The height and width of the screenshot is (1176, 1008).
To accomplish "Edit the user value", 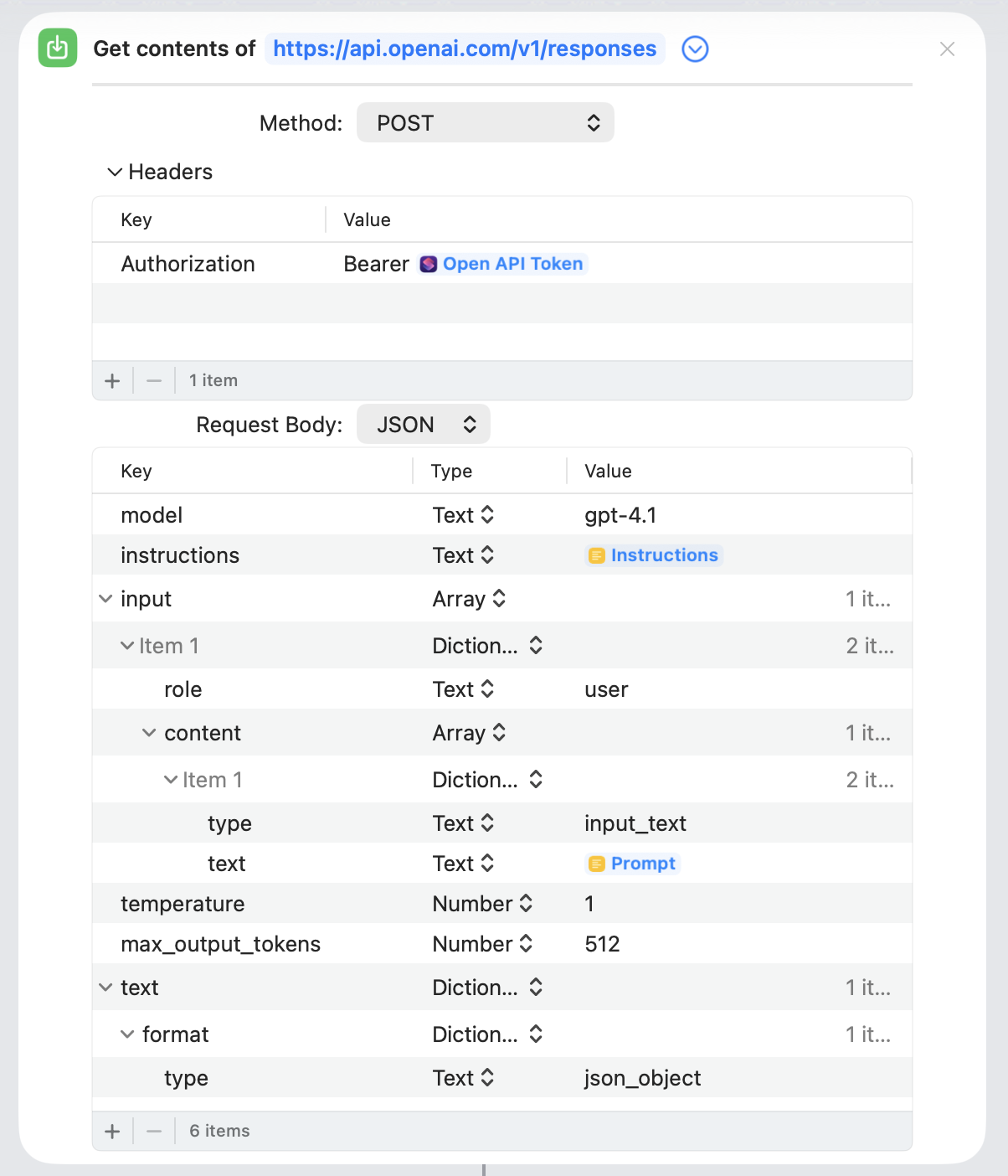I will pyautogui.click(x=606, y=689).
